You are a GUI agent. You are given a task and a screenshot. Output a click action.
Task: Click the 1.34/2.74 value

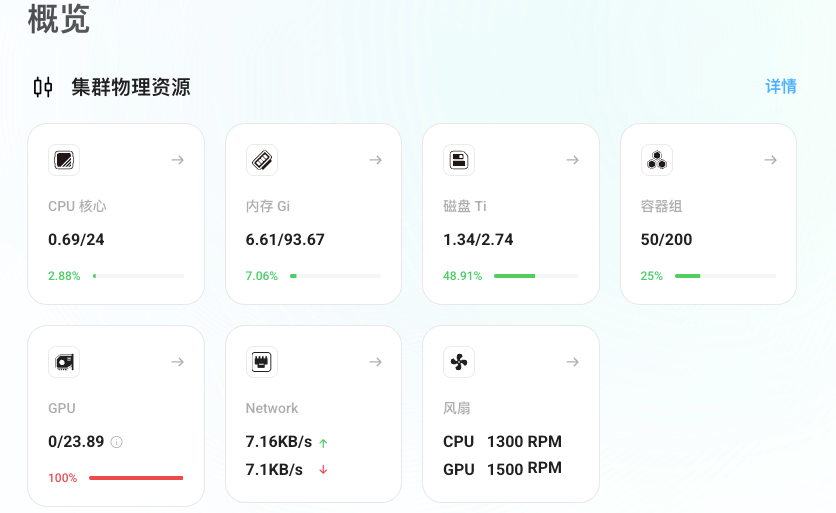(478, 239)
